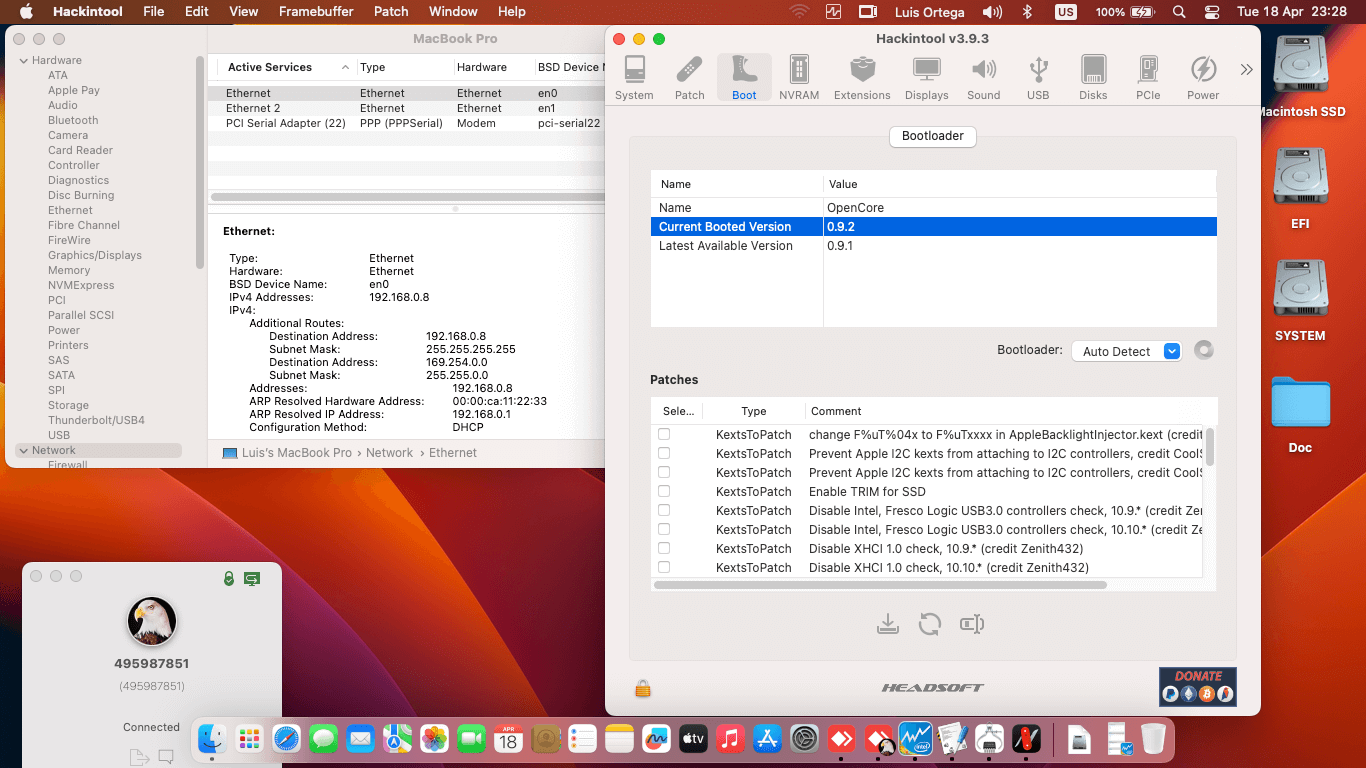
Task: Select Thunderbolt/USB4 in the sidebar
Action: click(96, 420)
